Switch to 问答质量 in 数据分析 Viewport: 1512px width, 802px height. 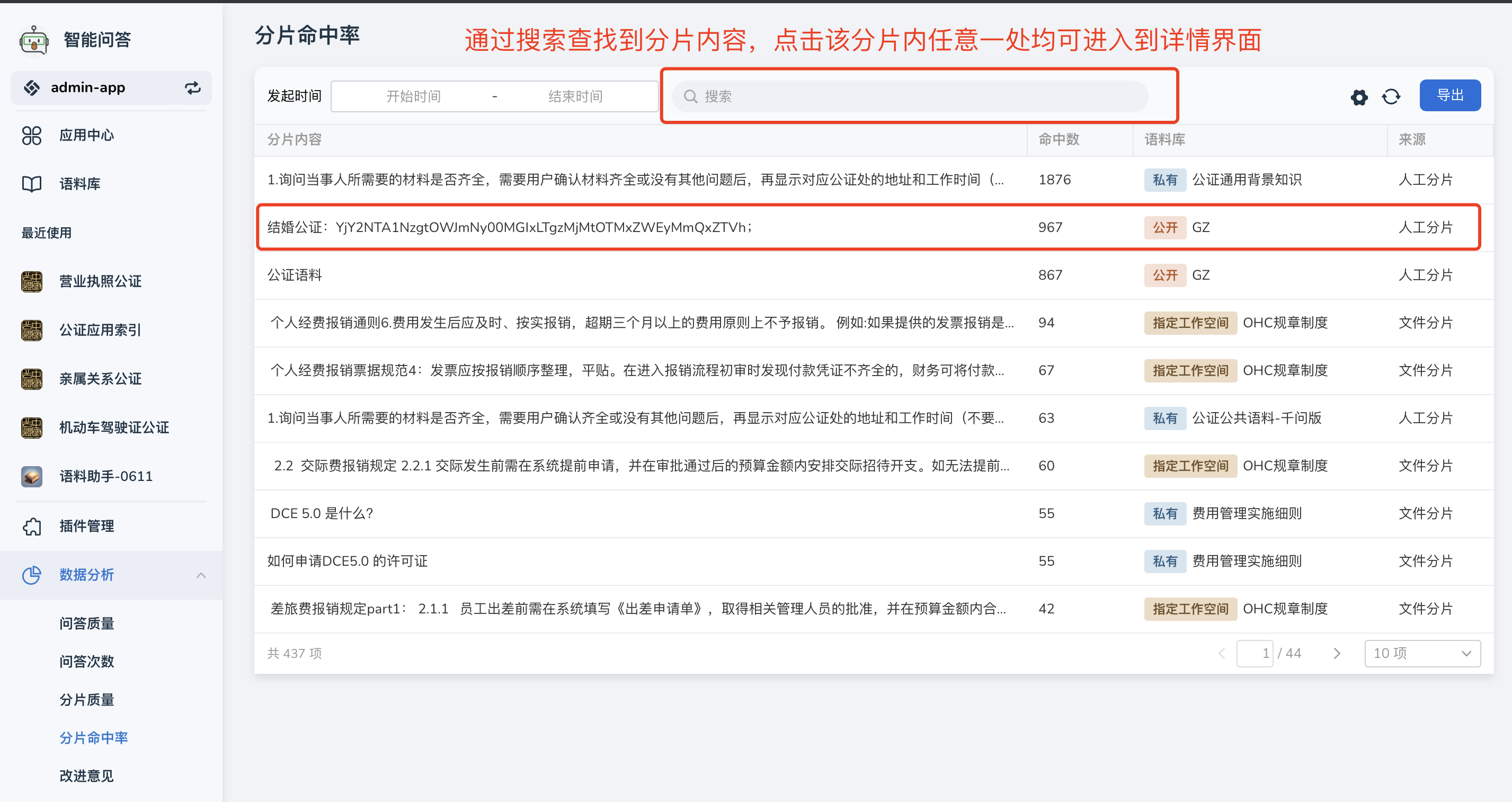point(86,623)
